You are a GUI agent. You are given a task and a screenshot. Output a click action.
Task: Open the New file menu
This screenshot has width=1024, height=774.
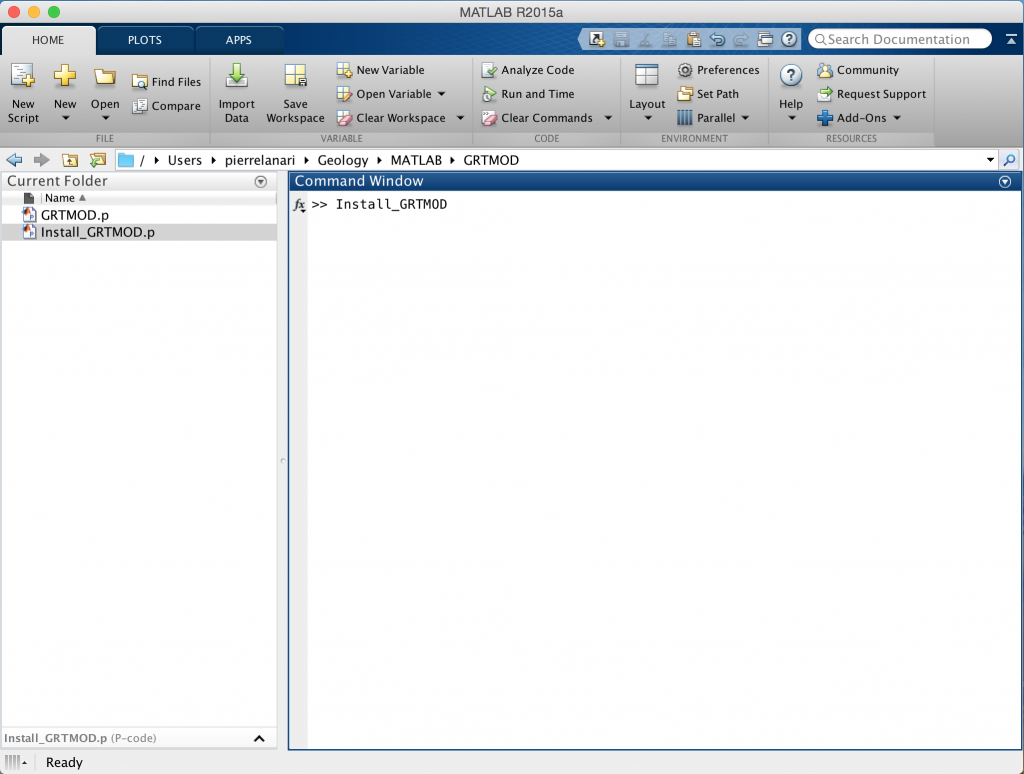(x=65, y=93)
